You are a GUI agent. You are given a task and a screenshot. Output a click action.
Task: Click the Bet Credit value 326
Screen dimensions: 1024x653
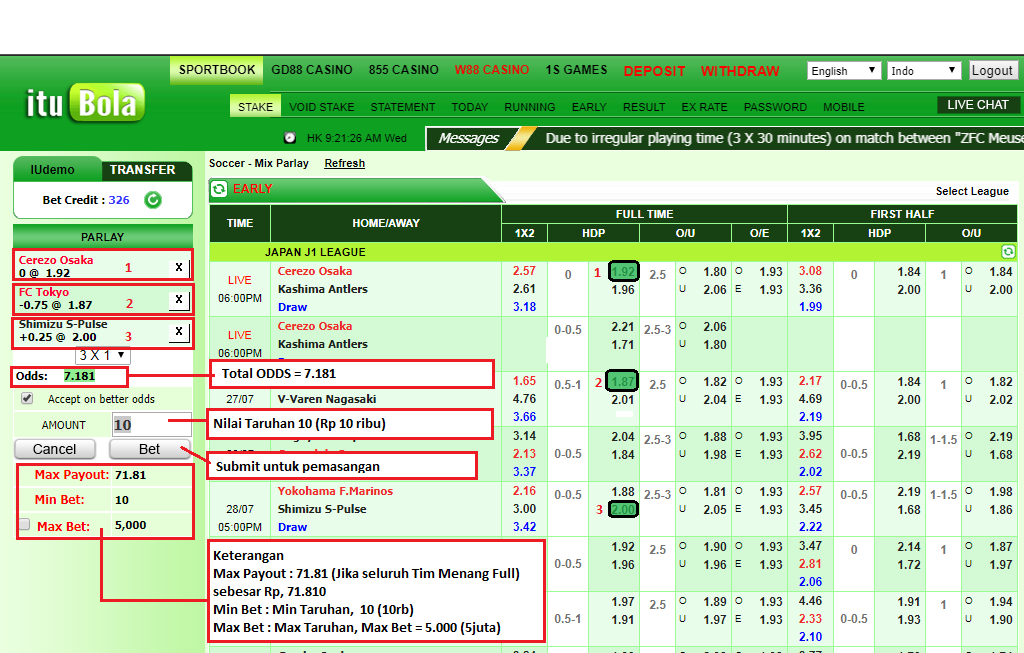click(119, 200)
